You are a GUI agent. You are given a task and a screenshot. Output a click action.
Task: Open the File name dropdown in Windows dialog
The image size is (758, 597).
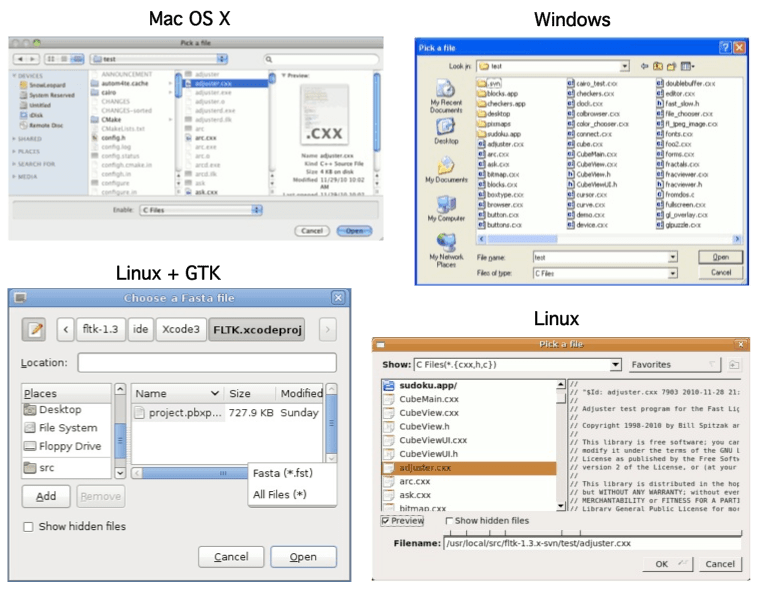pos(672,257)
